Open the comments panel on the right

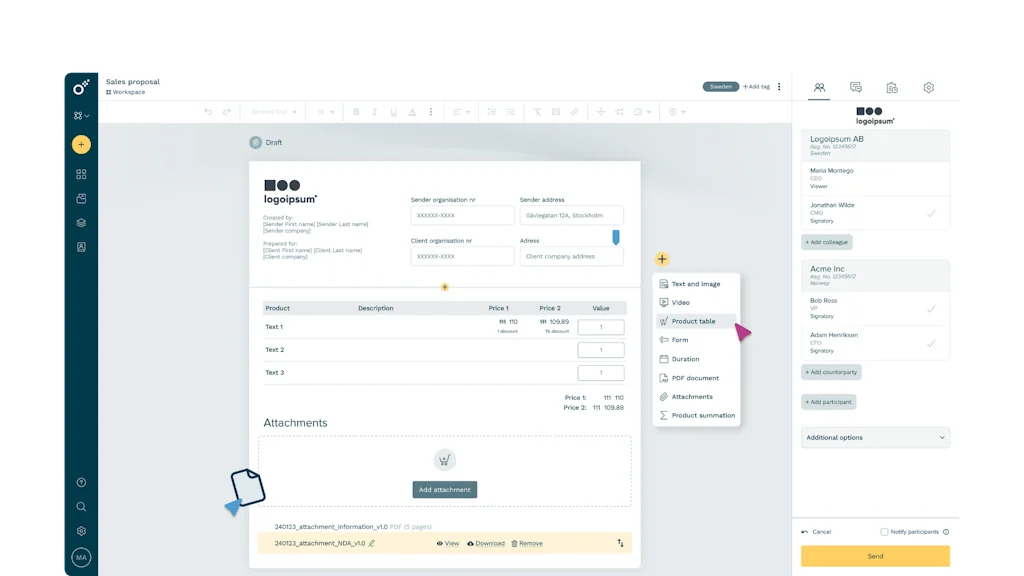point(855,88)
